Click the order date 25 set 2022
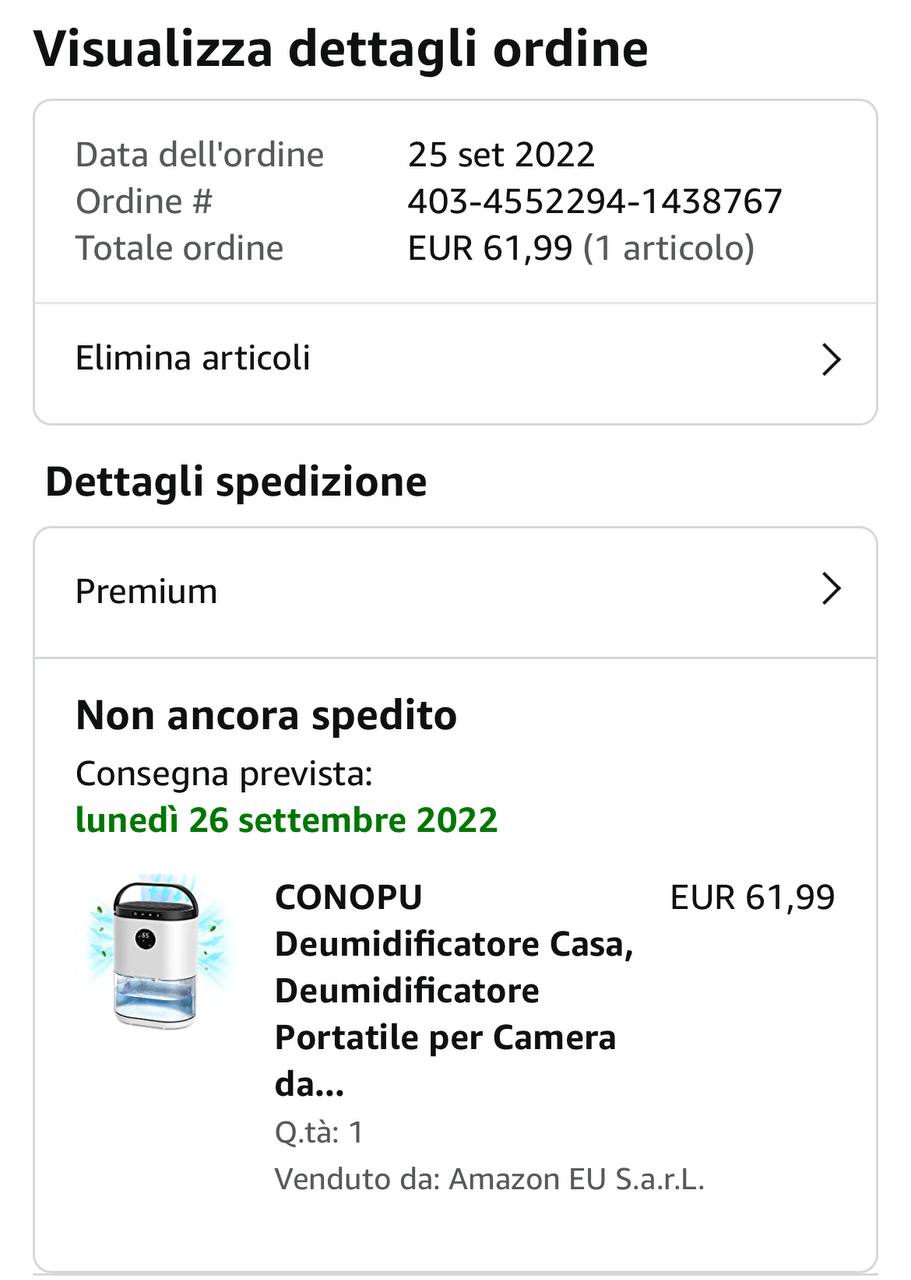The width and height of the screenshot is (911, 1280). 501,155
